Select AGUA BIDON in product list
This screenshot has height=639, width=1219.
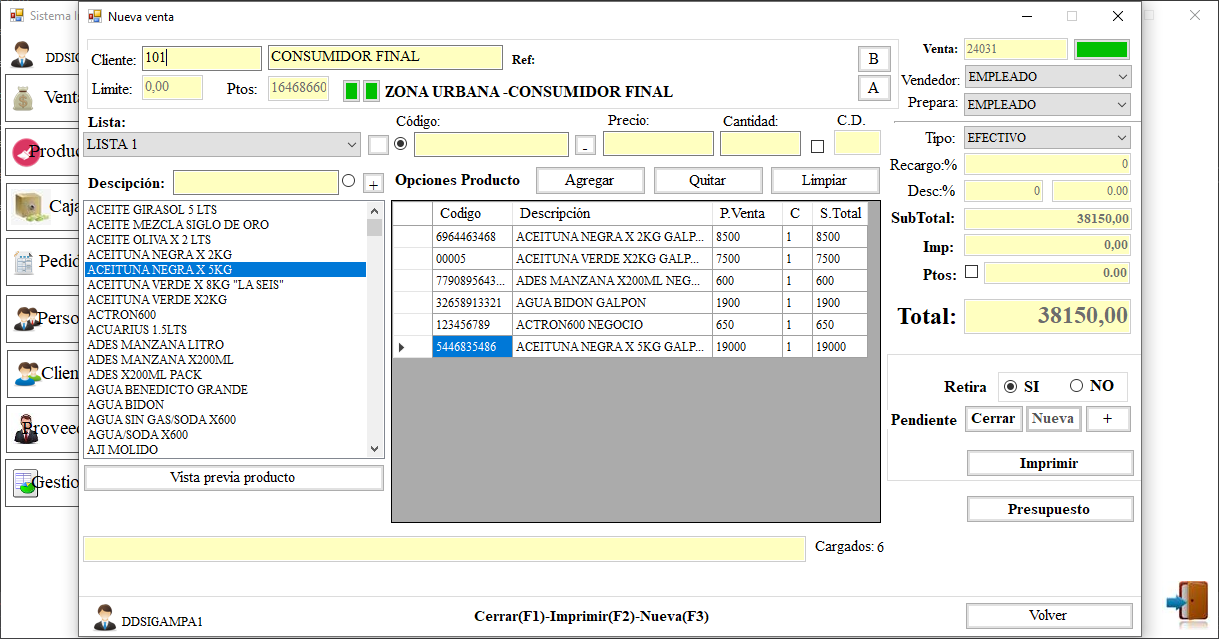pos(226,405)
